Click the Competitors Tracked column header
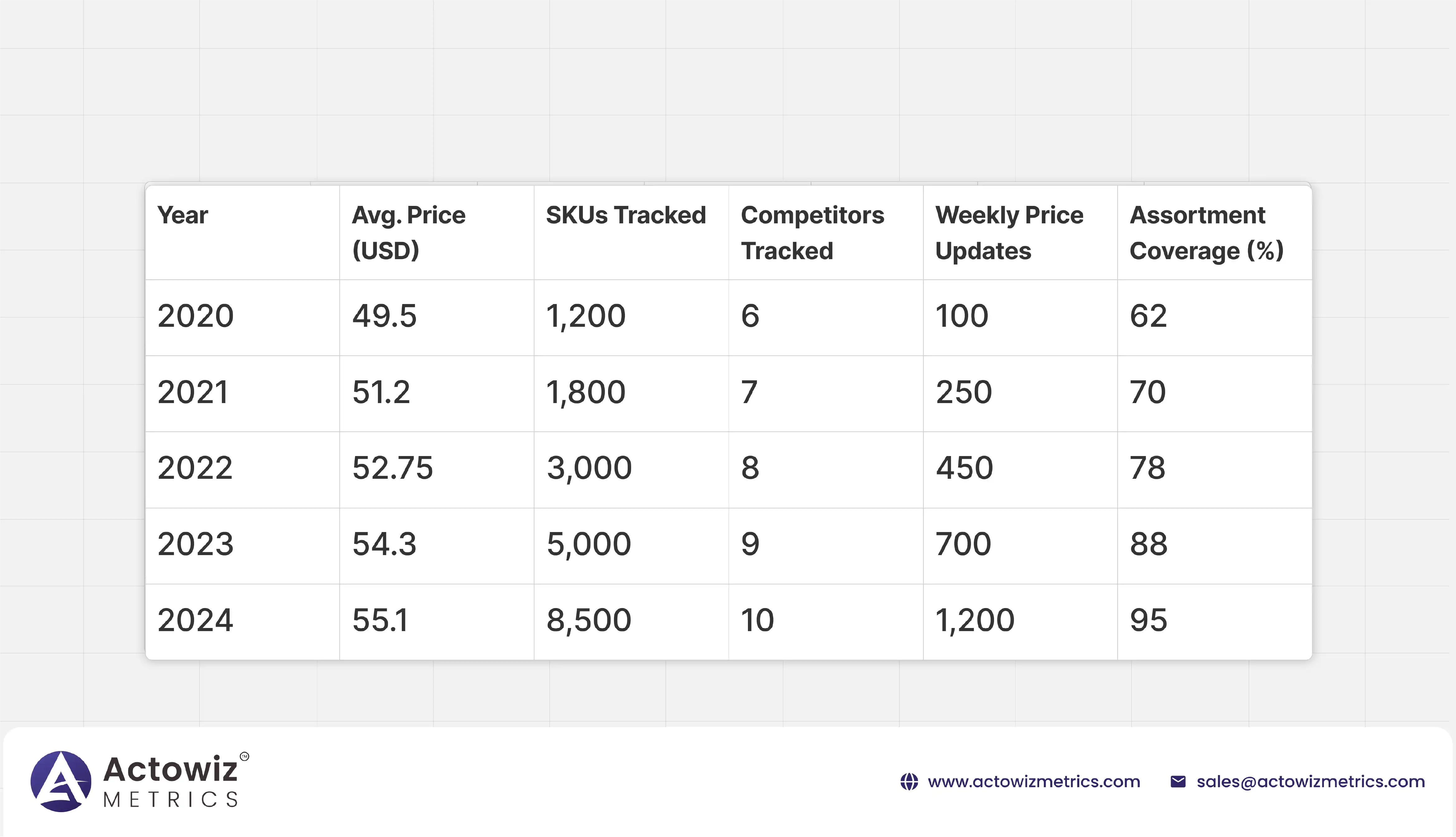Screen dimensions: 1456x837 811,232
